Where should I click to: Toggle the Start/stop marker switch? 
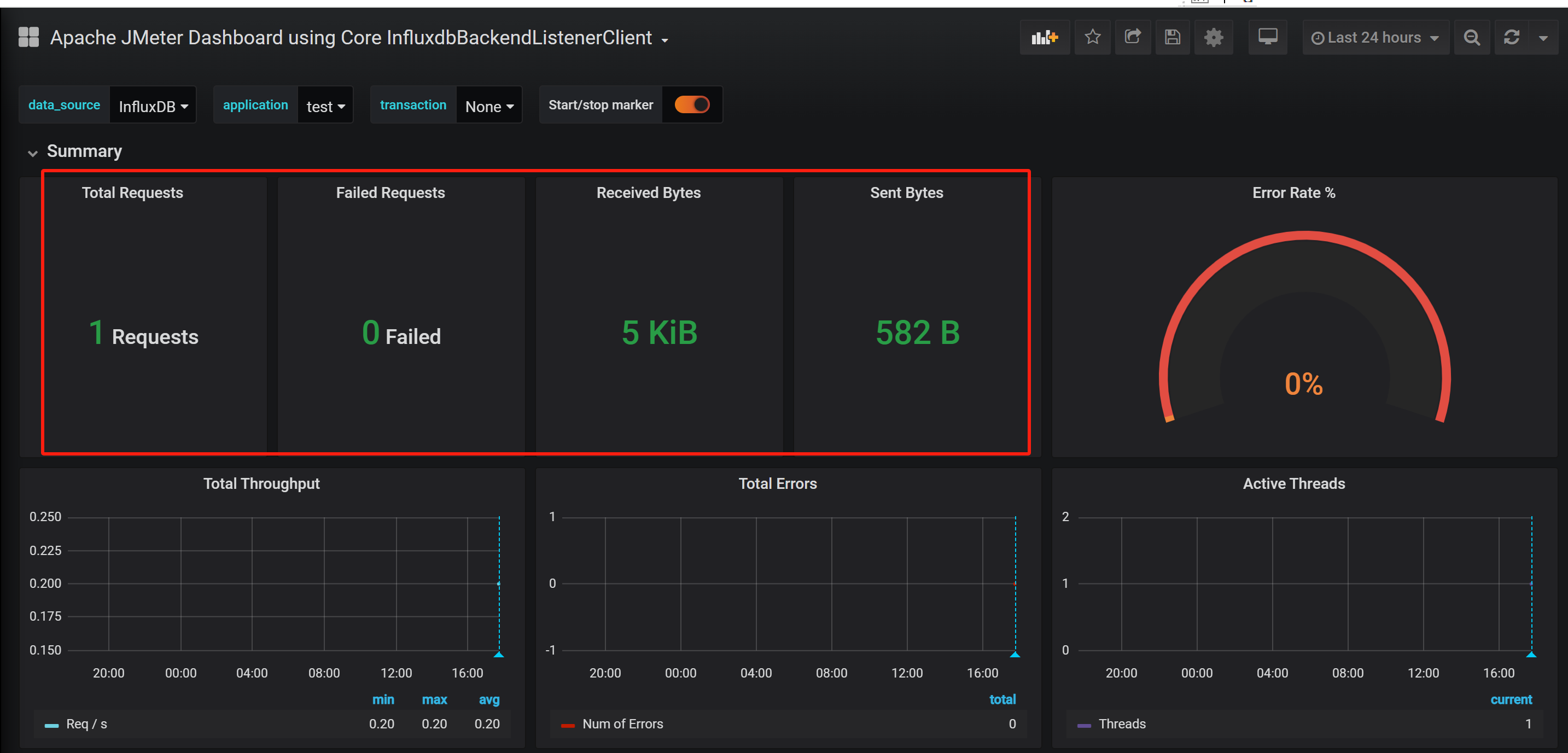click(x=691, y=104)
